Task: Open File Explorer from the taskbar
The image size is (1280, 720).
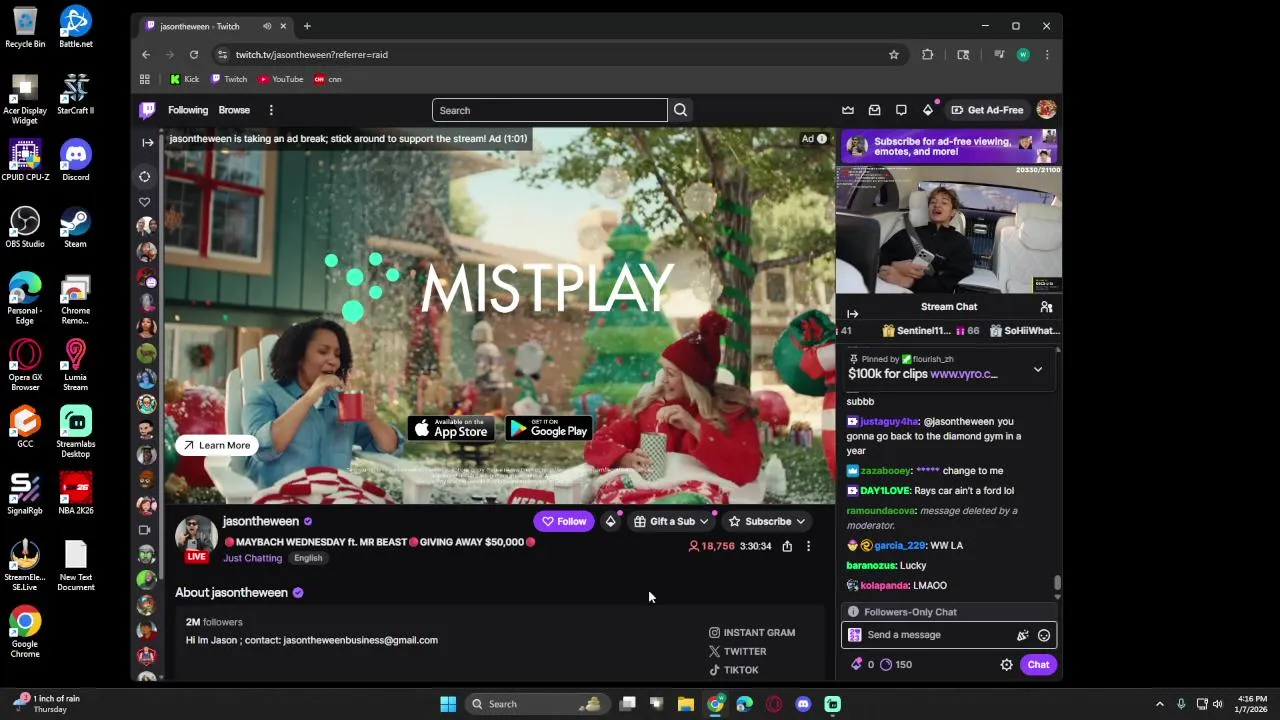Action: click(686, 704)
